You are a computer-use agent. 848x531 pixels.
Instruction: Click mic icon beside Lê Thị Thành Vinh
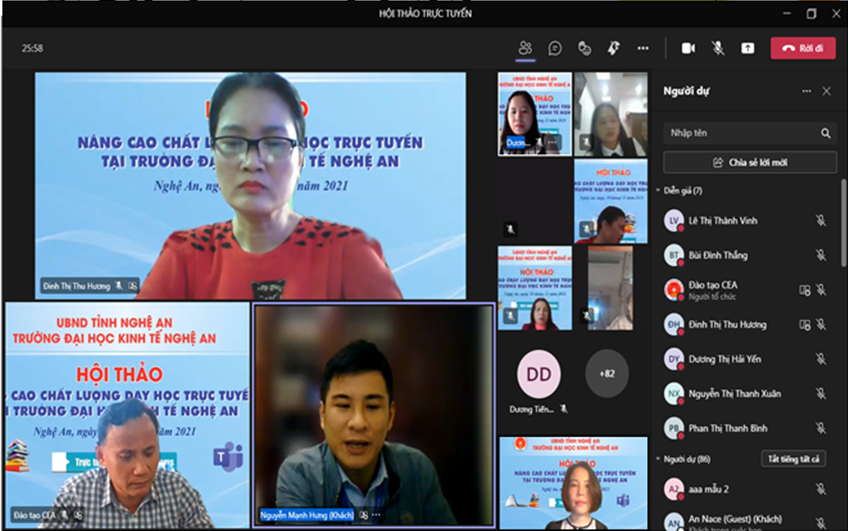pos(821,221)
